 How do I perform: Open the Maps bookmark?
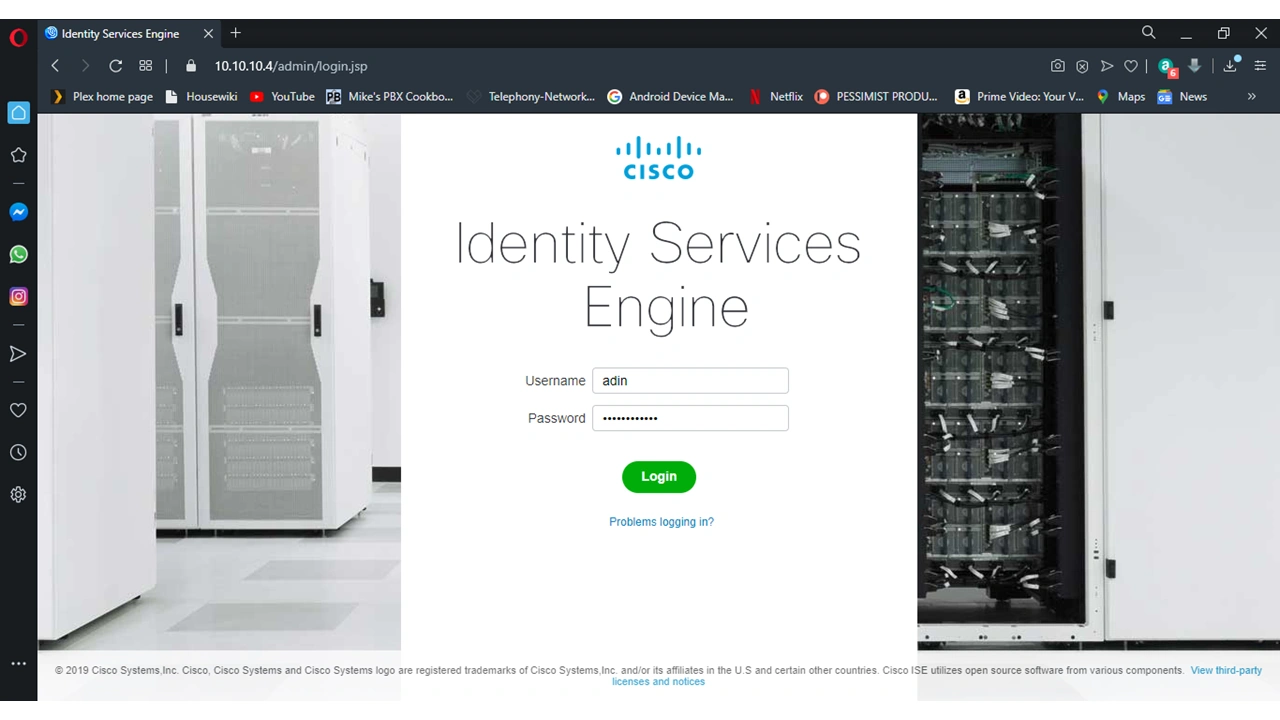[x=1120, y=97]
